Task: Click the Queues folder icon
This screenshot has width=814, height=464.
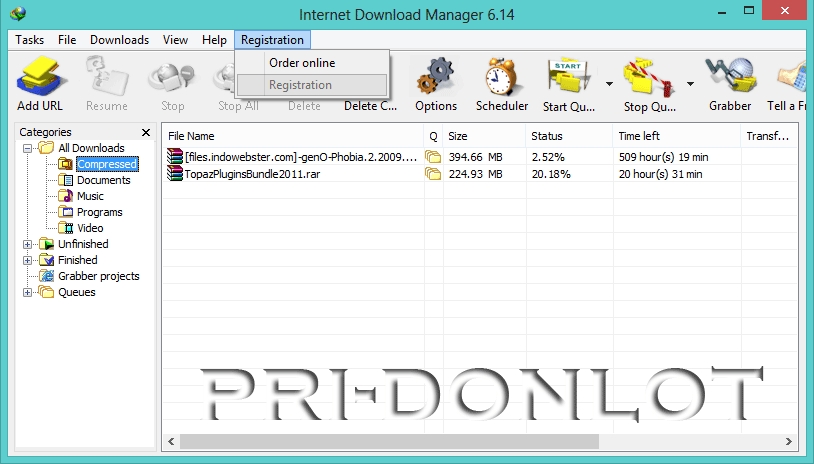Action: [47, 292]
